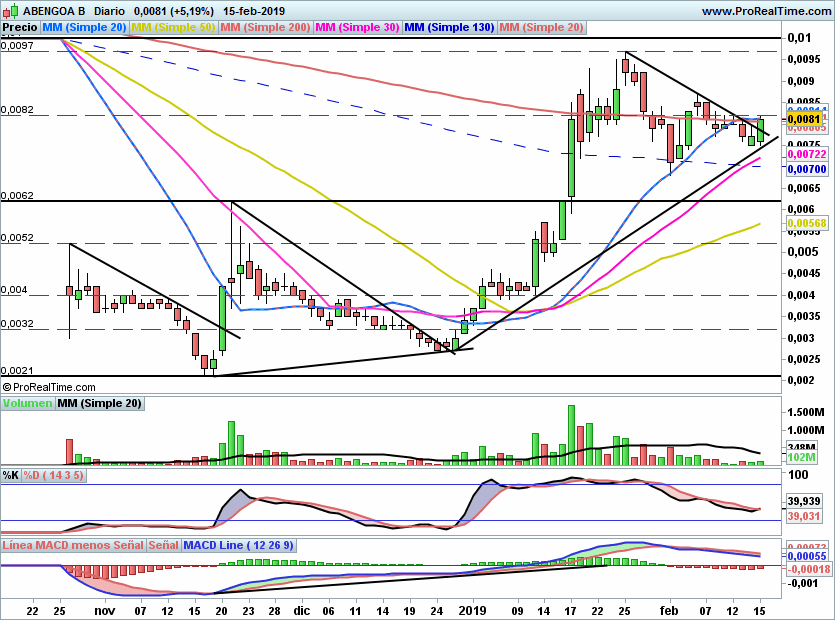
Task: Click the Diario timeframe text
Action: [109, 11]
